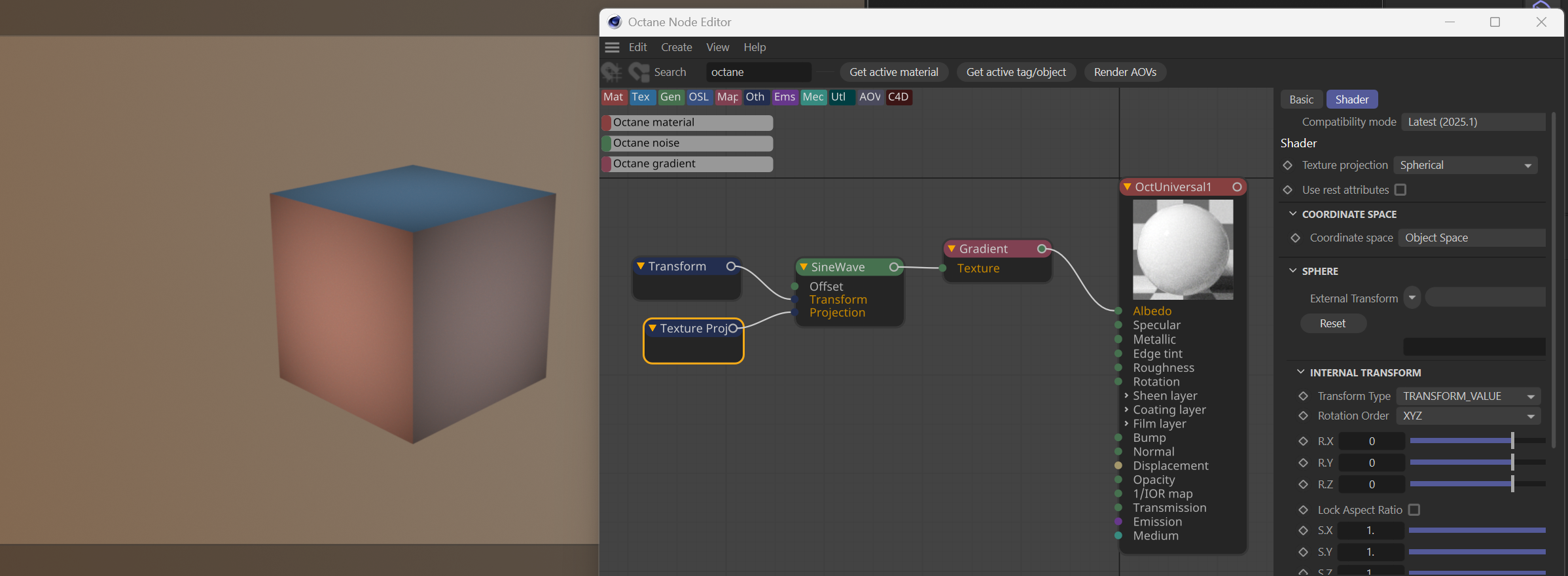1568x576 pixels.
Task: Click the Specular input port
Action: click(1118, 325)
